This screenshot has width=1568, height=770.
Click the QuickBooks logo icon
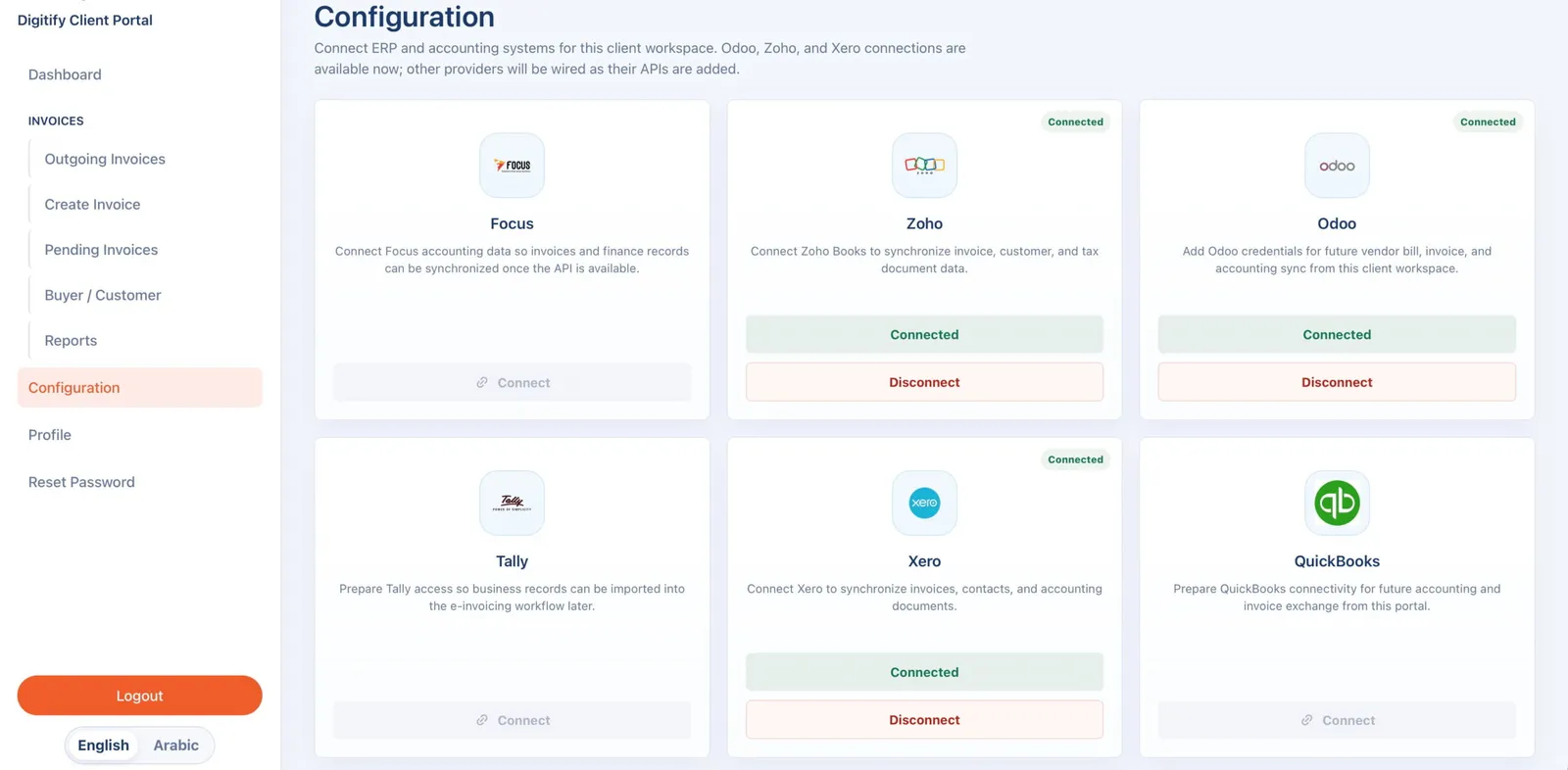coord(1337,503)
